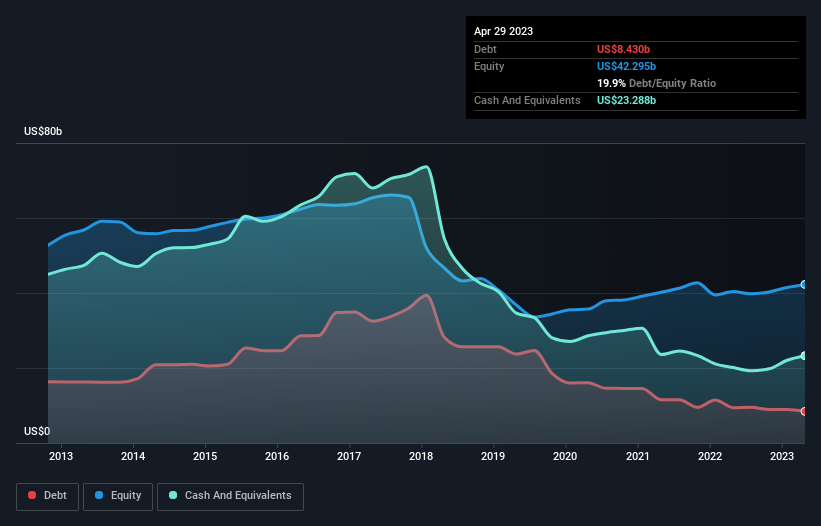The width and height of the screenshot is (821, 526).
Task: Select the 2023 x-axis label
Action: tap(782, 456)
